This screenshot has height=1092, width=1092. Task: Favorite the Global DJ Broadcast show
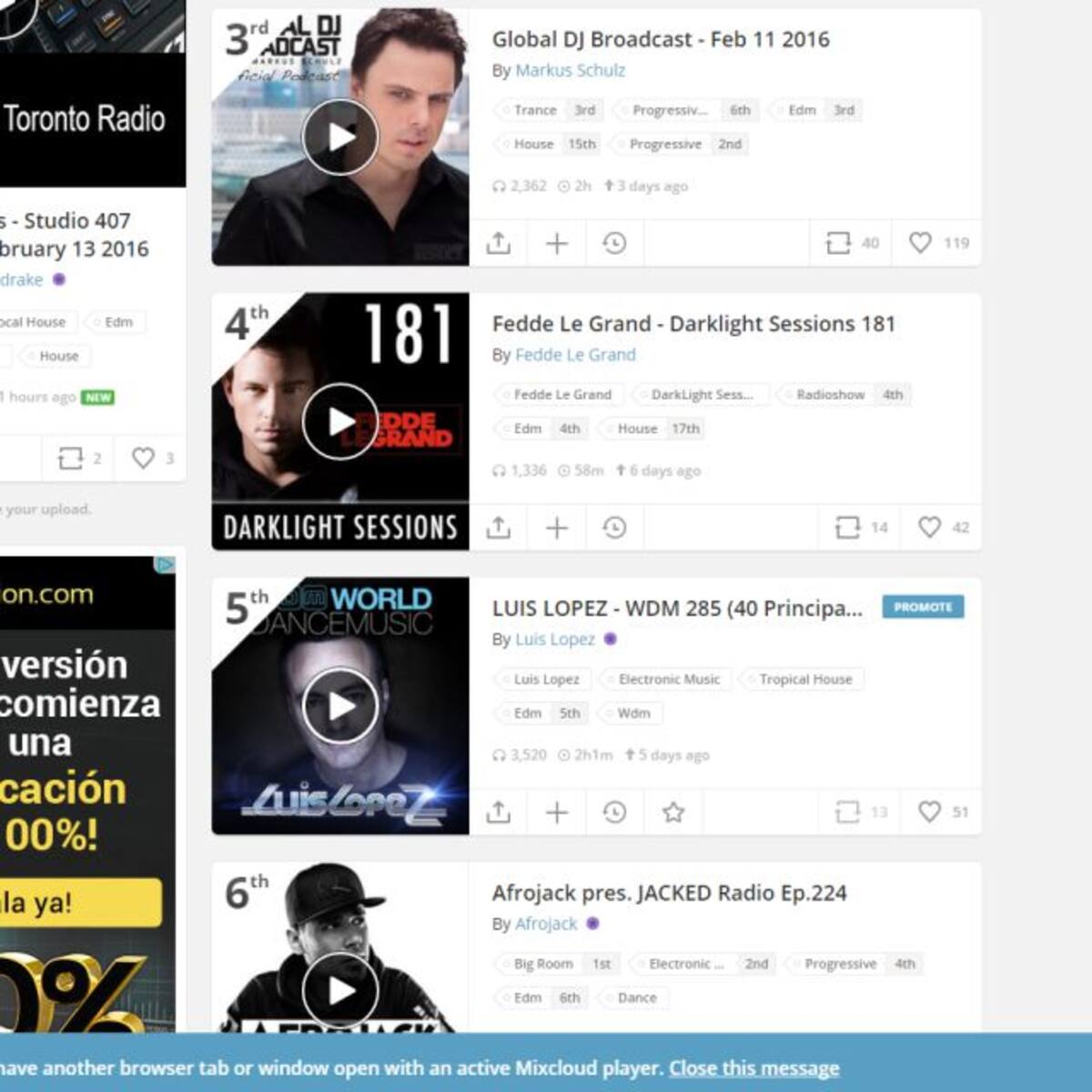(921, 243)
